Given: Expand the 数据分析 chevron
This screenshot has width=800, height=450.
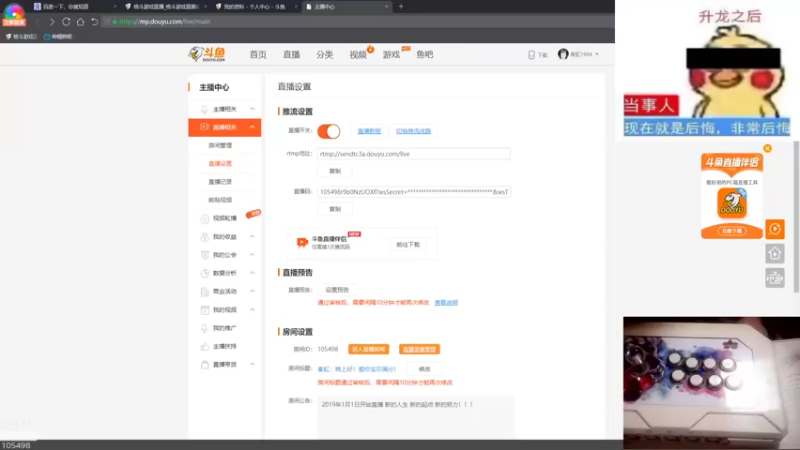Looking at the screenshot, I should (252, 273).
